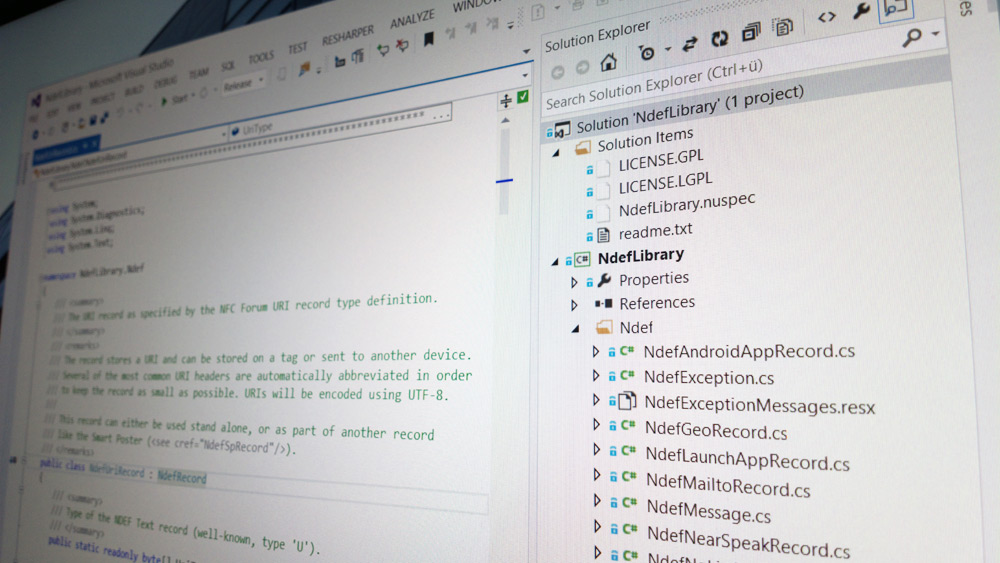Click the green comment-selection toolbar icon
This screenshot has height=563, width=1000.
[x=383, y=50]
